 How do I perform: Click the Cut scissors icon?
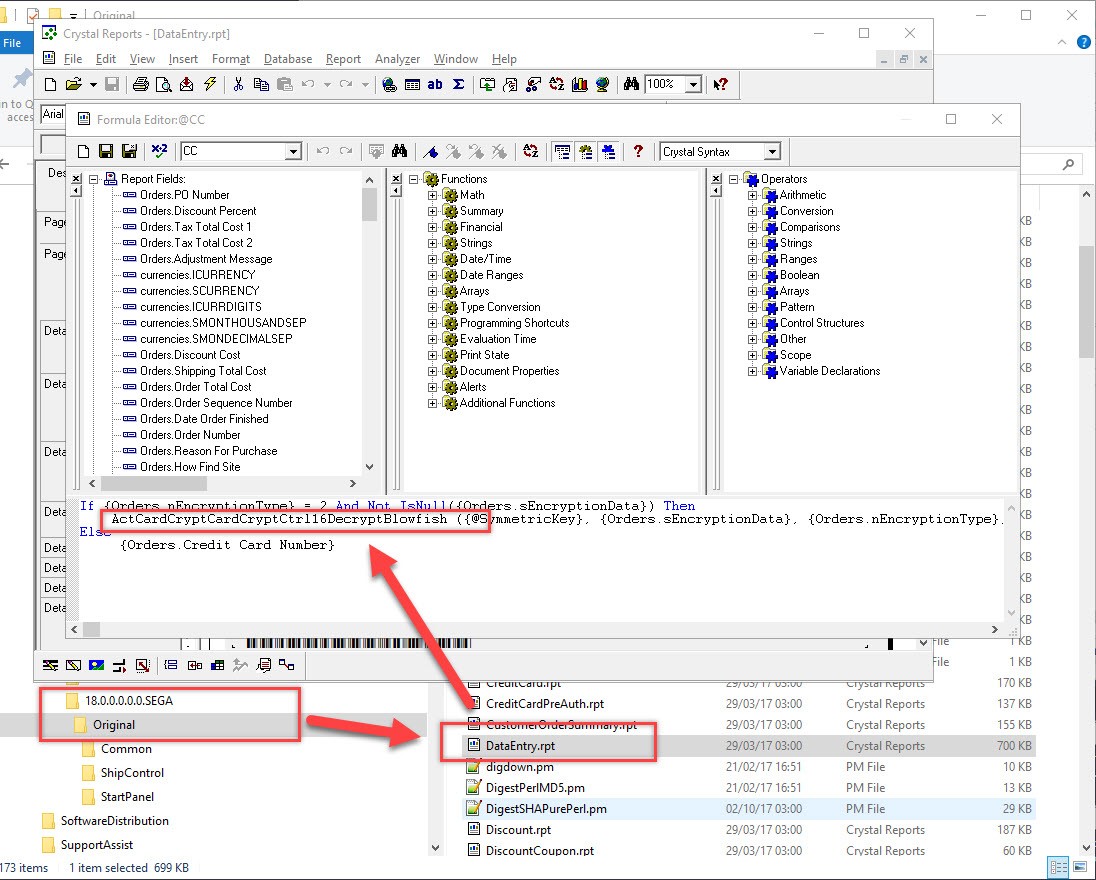pyautogui.click(x=239, y=85)
